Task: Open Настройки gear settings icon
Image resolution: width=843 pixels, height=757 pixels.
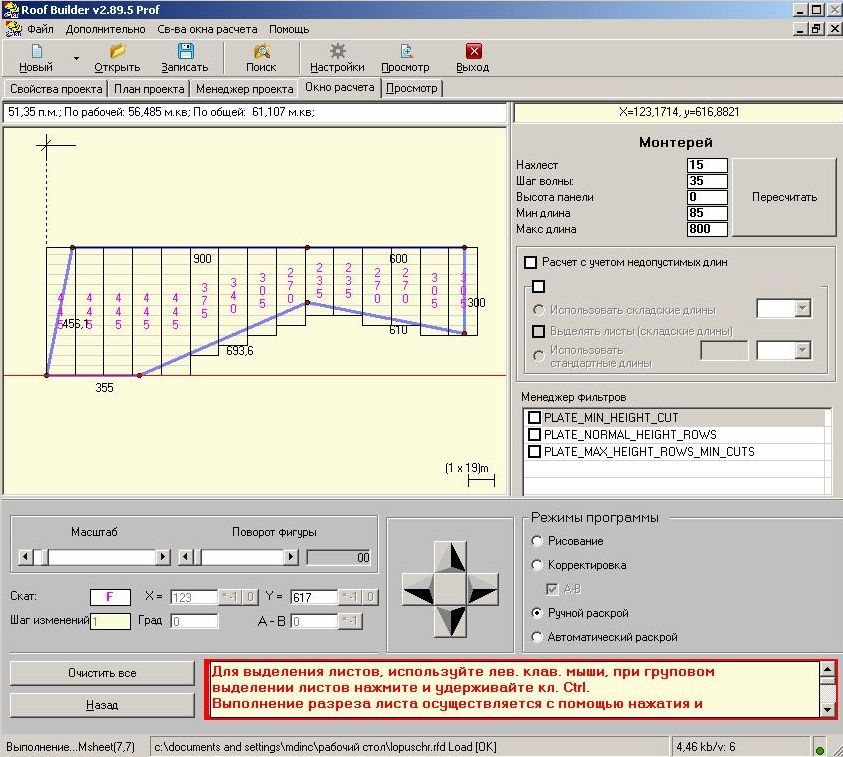Action: point(338,51)
